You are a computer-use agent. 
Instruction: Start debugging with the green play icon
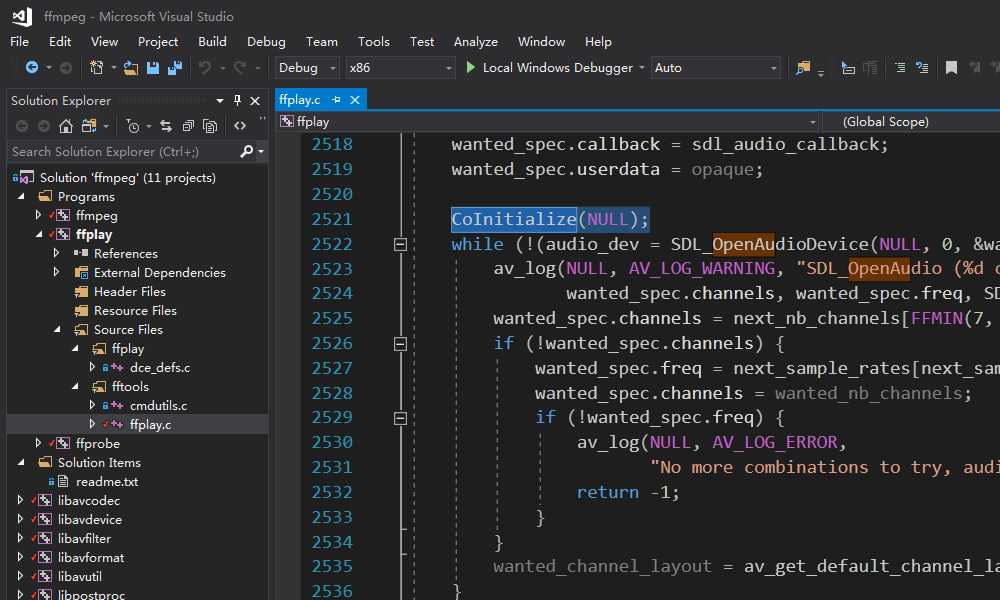[471, 67]
